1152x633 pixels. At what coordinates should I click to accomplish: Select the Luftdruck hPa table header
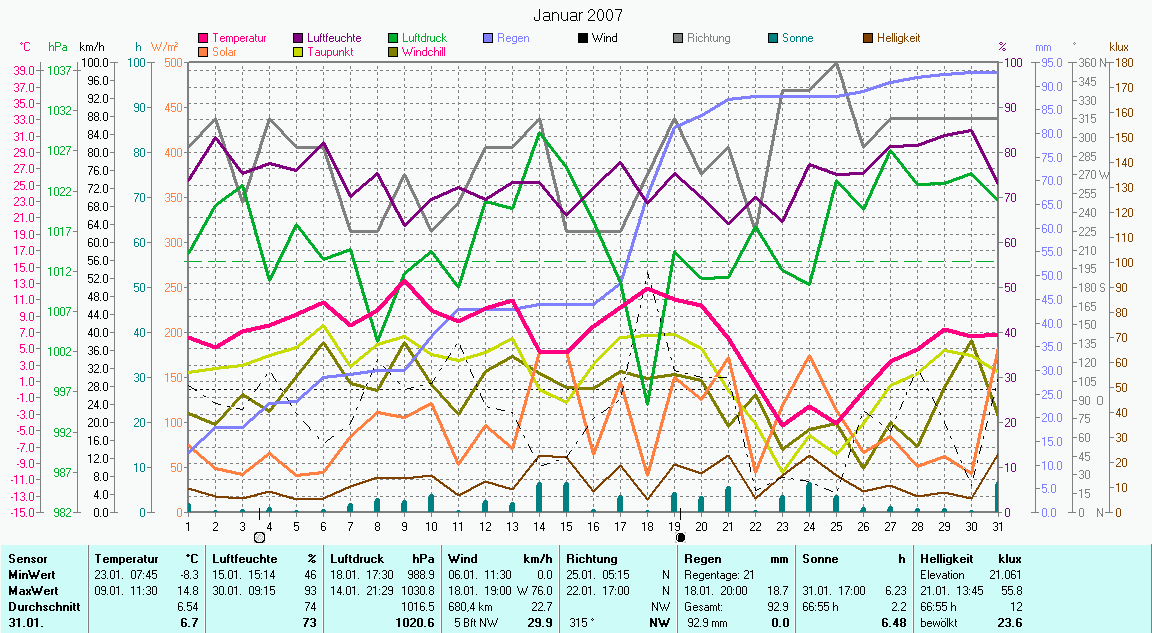coord(382,559)
